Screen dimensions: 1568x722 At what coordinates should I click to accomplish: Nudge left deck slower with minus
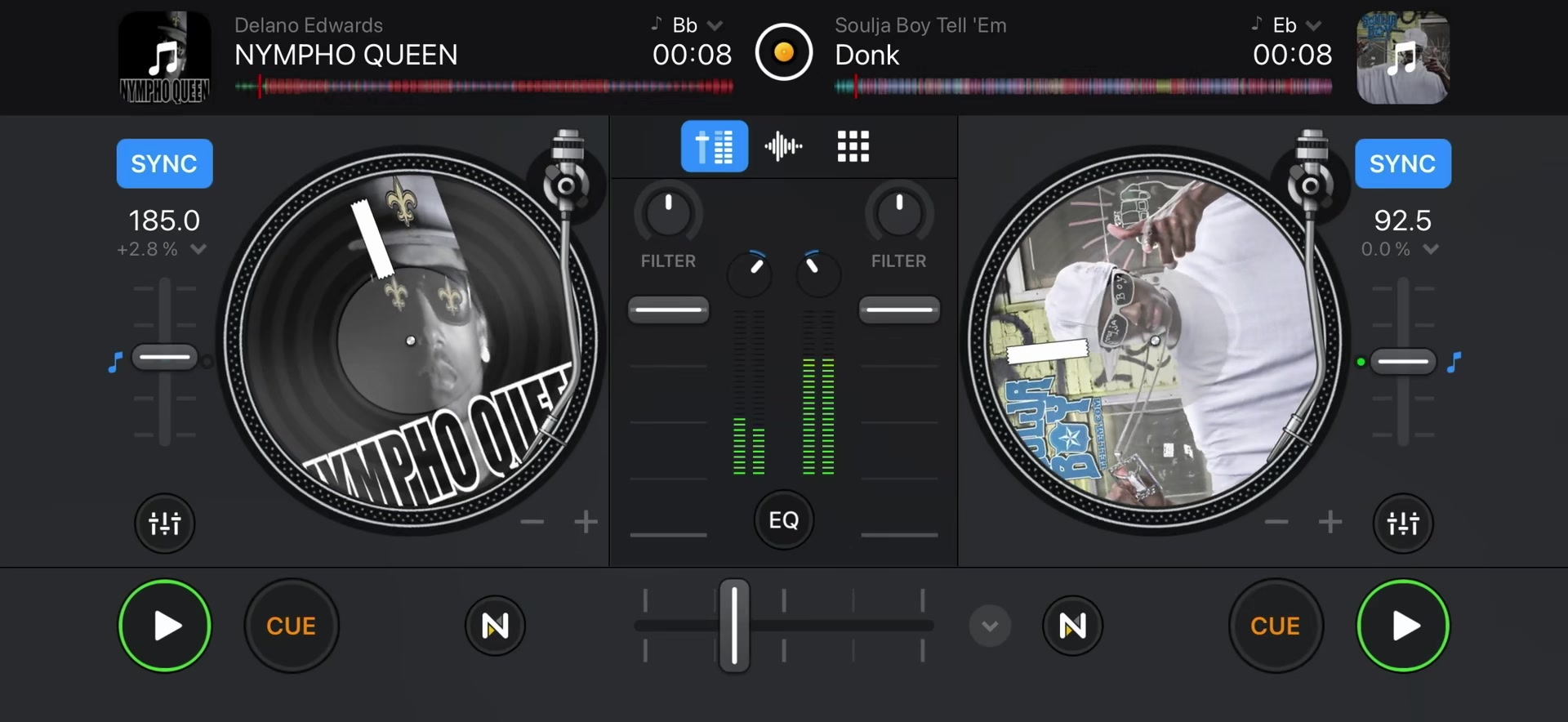(x=532, y=521)
